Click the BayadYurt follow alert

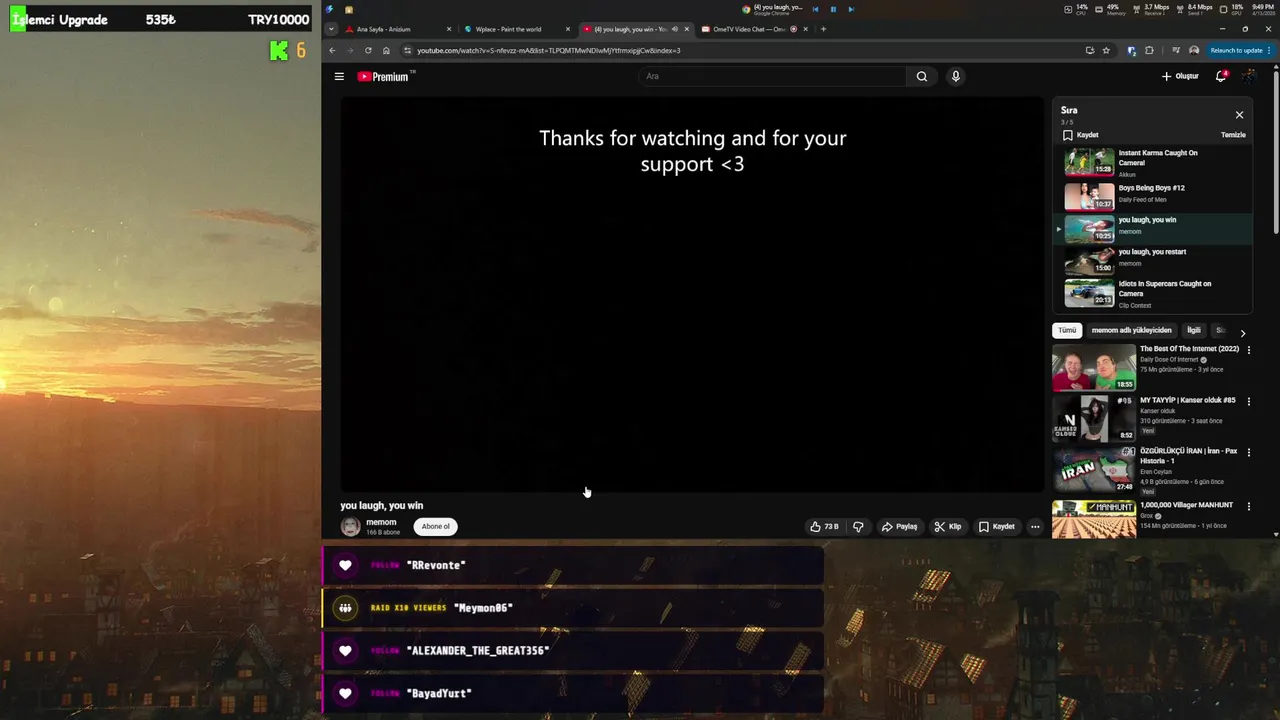[x=573, y=693]
